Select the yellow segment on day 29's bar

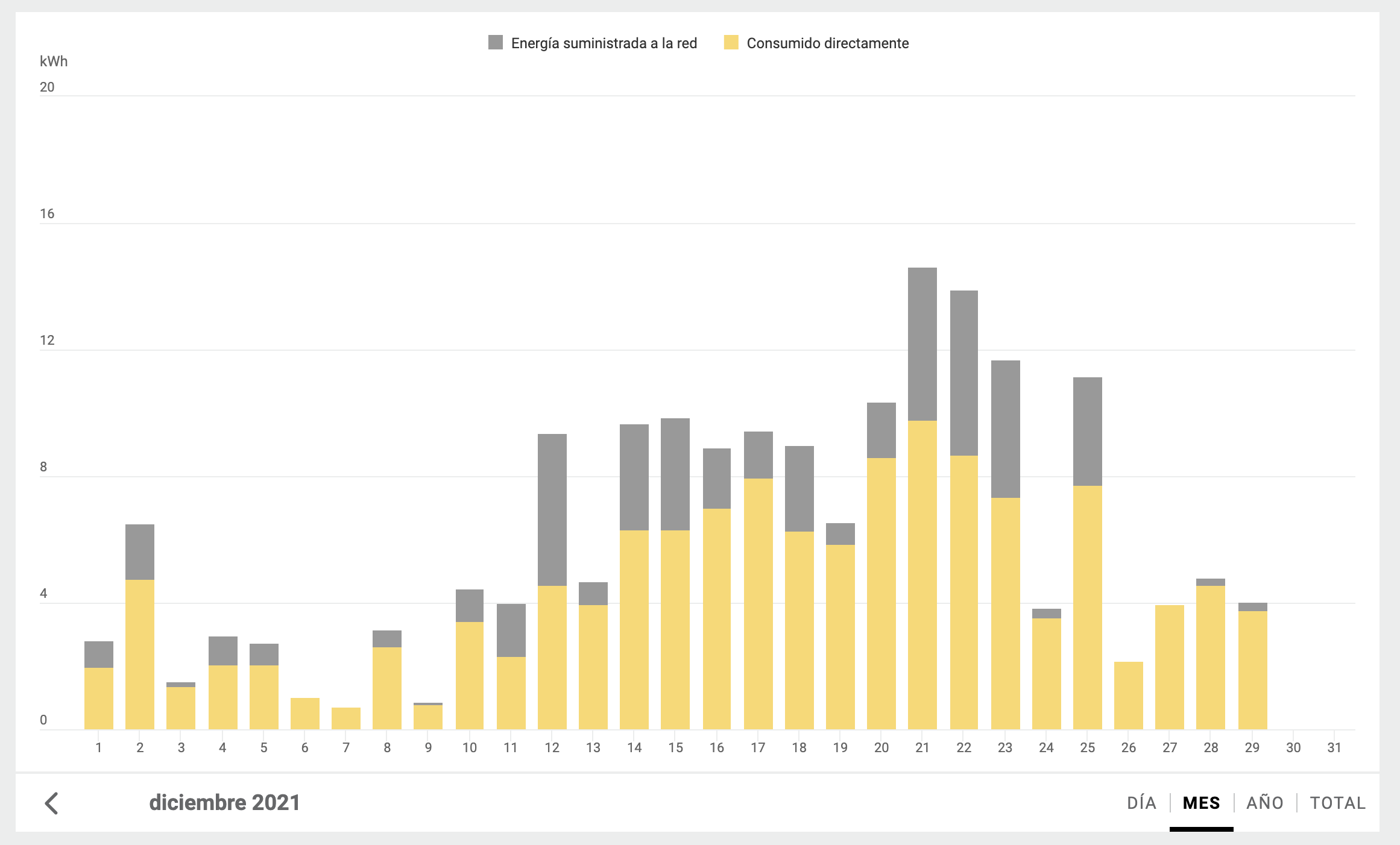click(1253, 670)
